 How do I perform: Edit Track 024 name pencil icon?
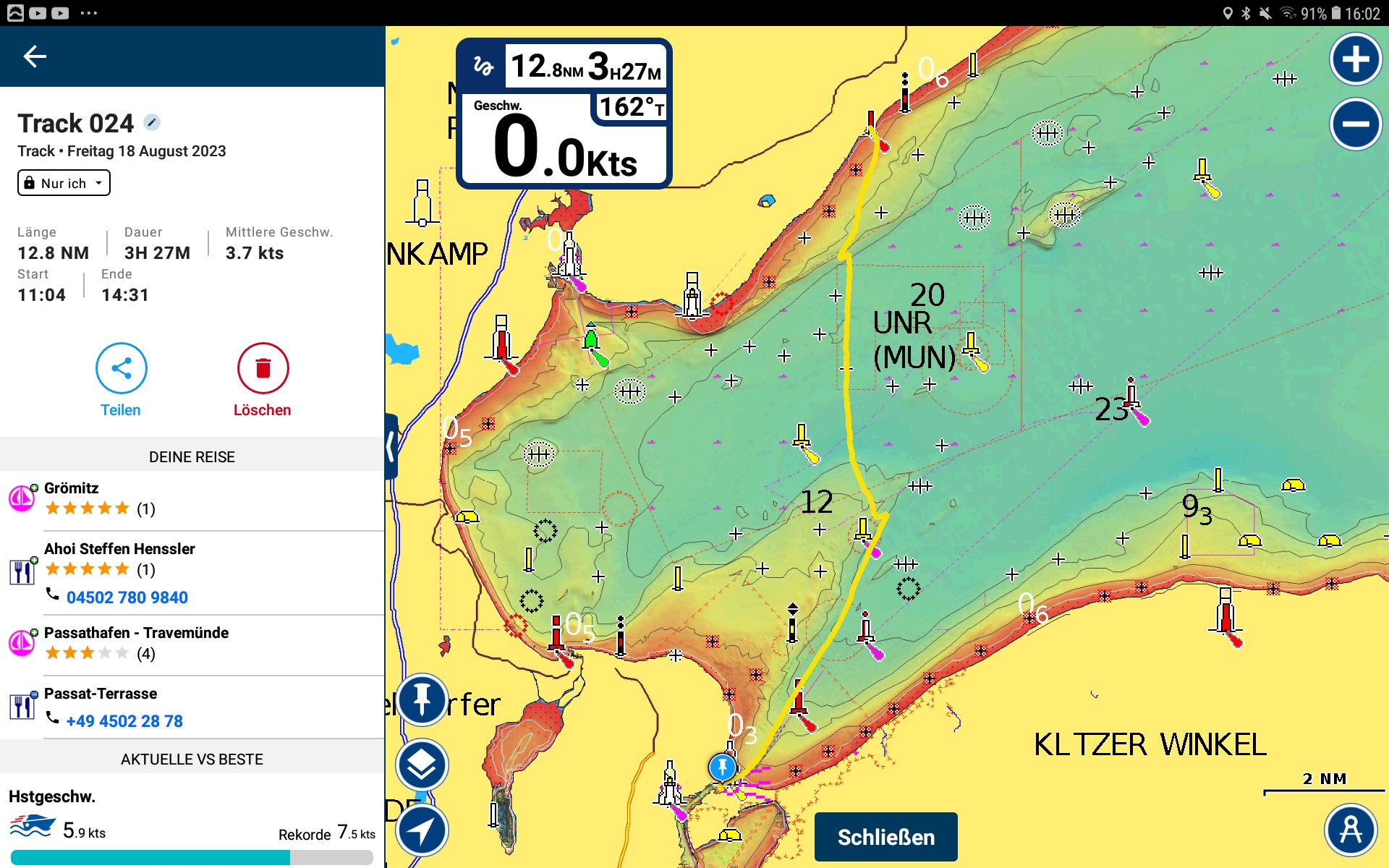152,122
